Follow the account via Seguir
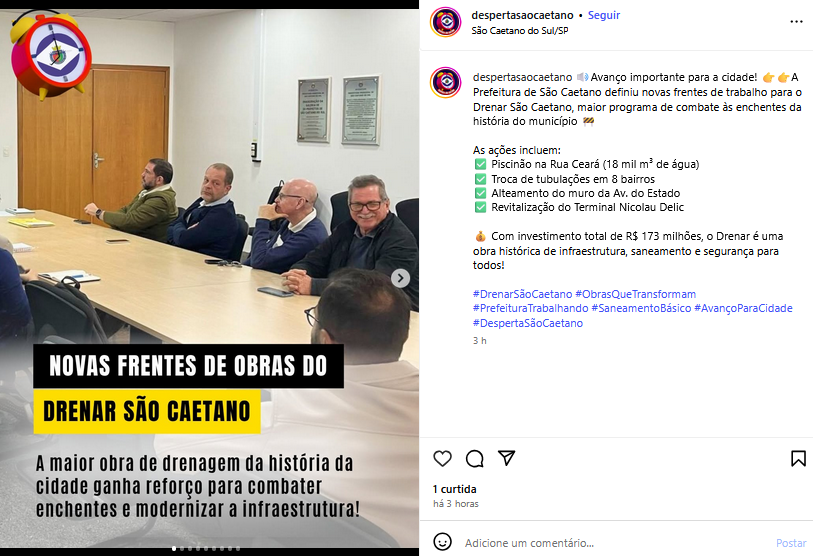Viewport: 813px width, 556px height. [x=604, y=15]
